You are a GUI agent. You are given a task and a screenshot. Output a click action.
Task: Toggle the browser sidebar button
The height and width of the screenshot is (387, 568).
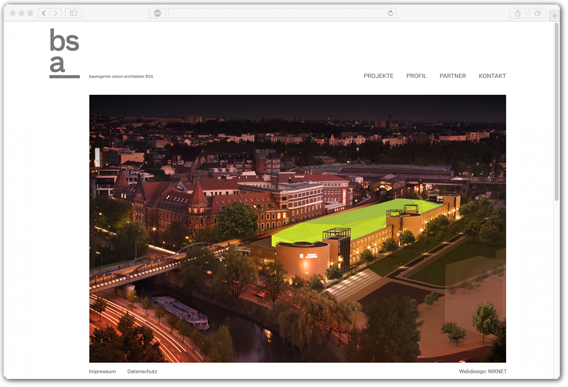coord(74,13)
